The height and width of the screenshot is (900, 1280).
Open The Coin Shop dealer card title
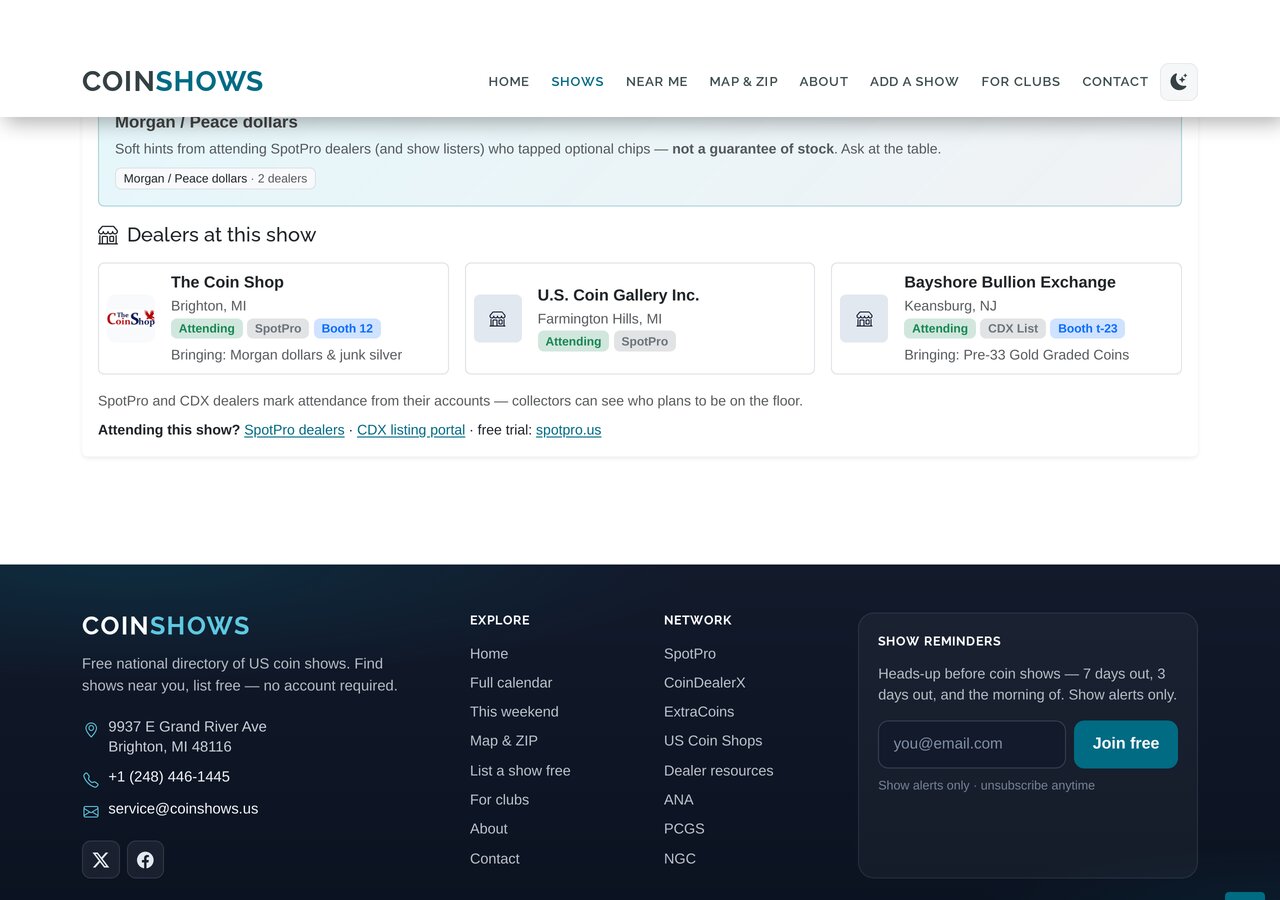pyautogui.click(x=227, y=282)
